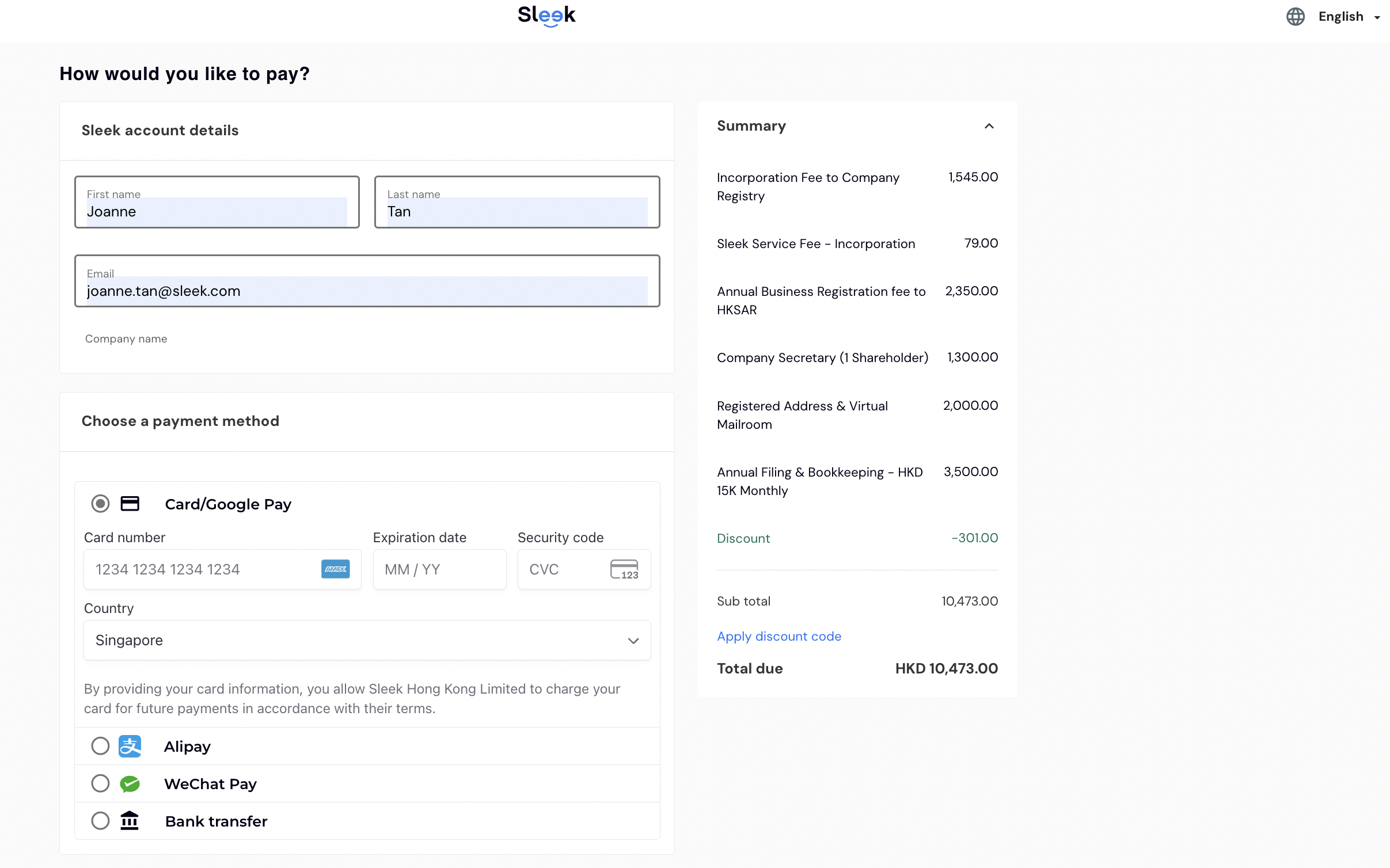Click Sleek Service Fee – Incorporation item
Screen dimensions: 1390x868
tap(816, 243)
